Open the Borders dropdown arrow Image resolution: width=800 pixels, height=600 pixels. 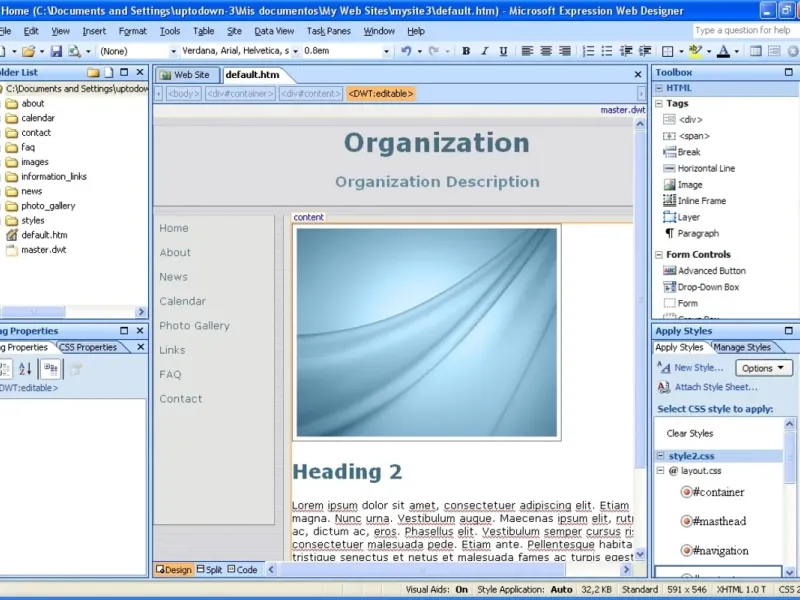point(681,52)
